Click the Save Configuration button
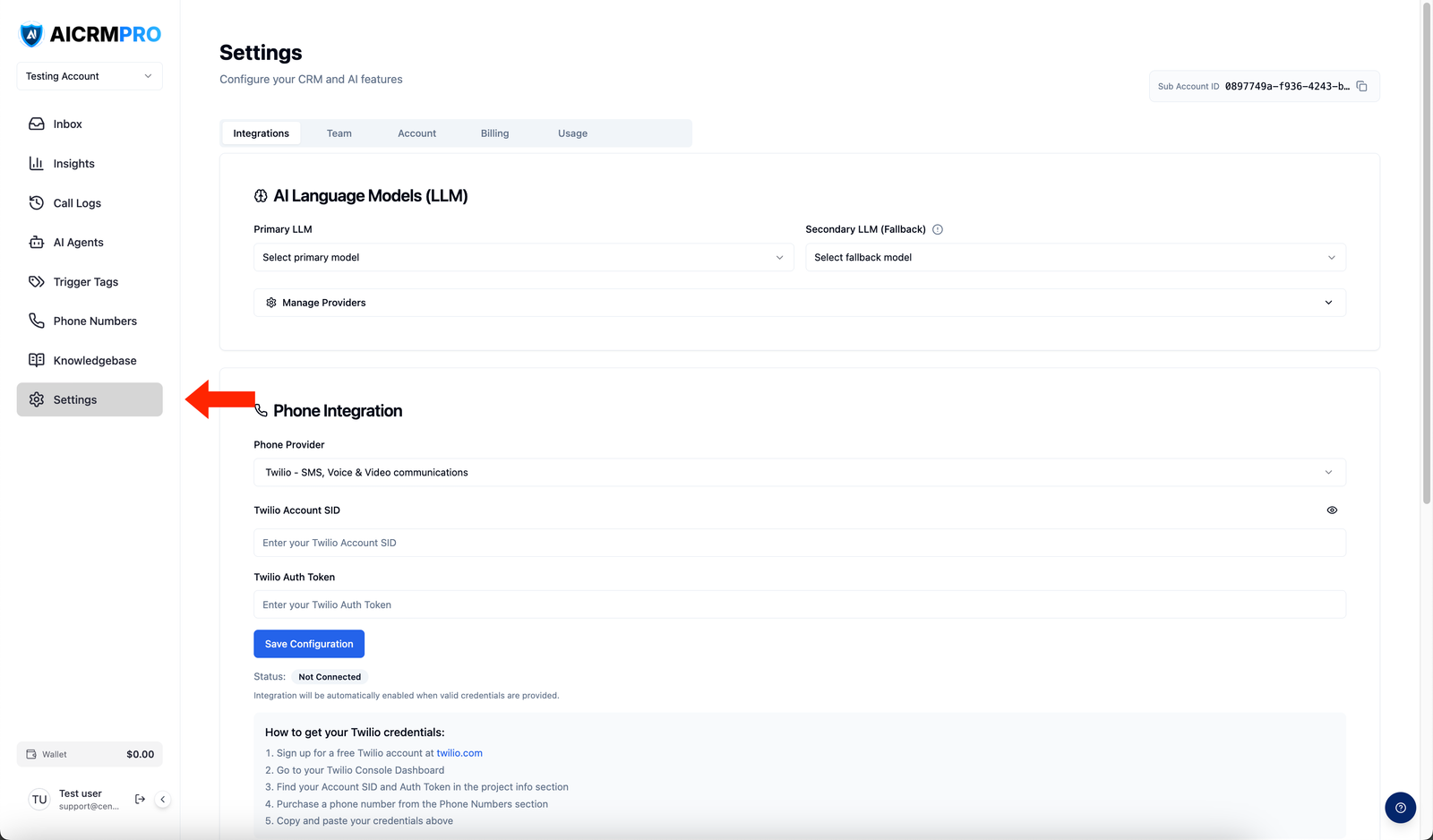The height and width of the screenshot is (840, 1433). (x=309, y=644)
